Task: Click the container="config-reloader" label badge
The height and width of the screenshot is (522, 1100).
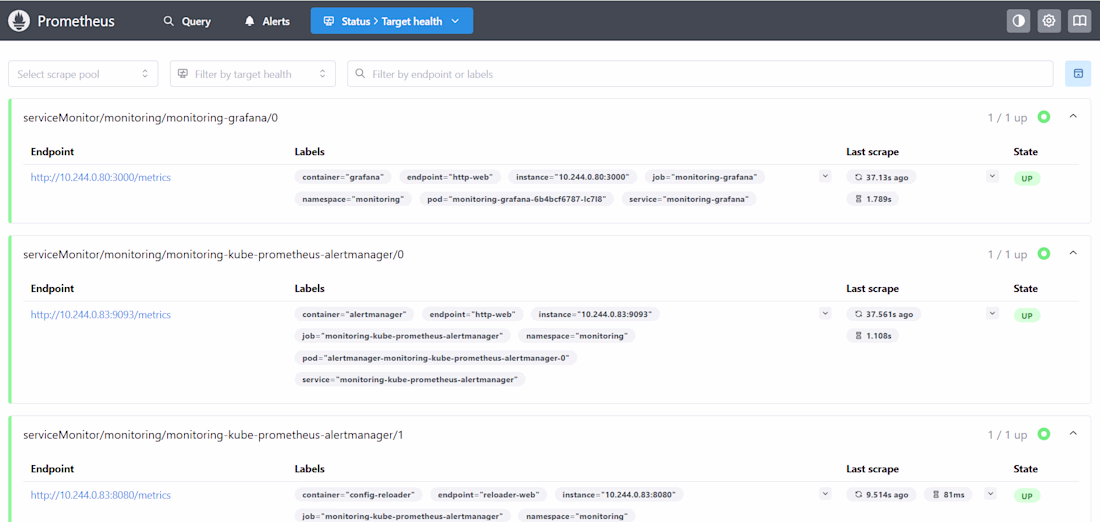Action: click(358, 495)
